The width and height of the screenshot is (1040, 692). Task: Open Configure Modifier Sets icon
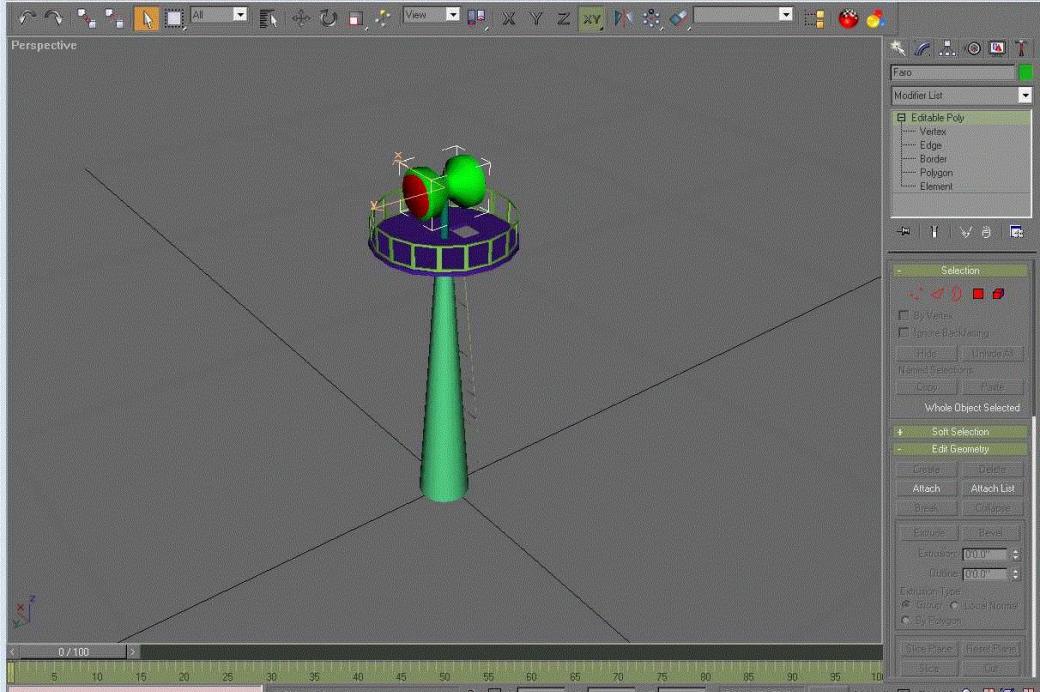(x=1016, y=232)
